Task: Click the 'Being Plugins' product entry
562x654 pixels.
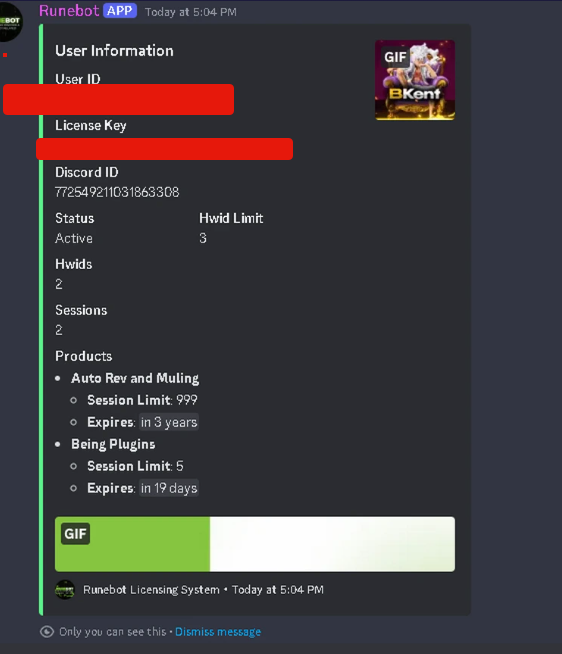Action: point(113,444)
